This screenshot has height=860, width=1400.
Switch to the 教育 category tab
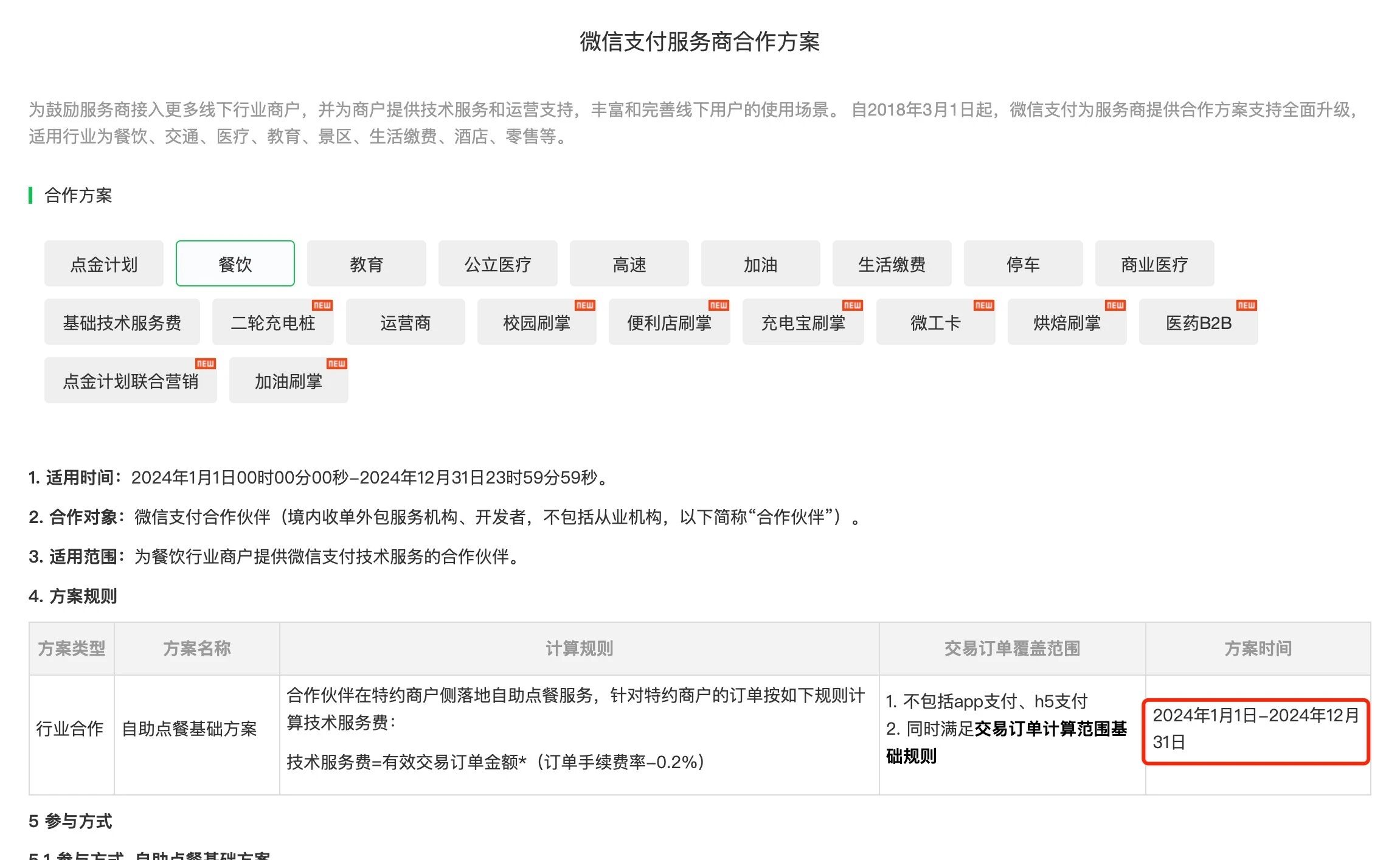366,264
